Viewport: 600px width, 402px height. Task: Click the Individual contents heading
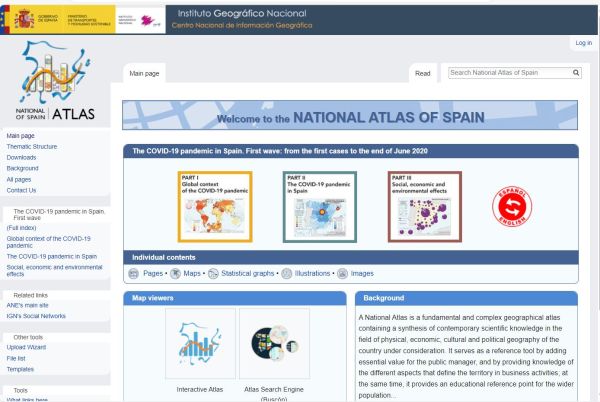coord(351,257)
